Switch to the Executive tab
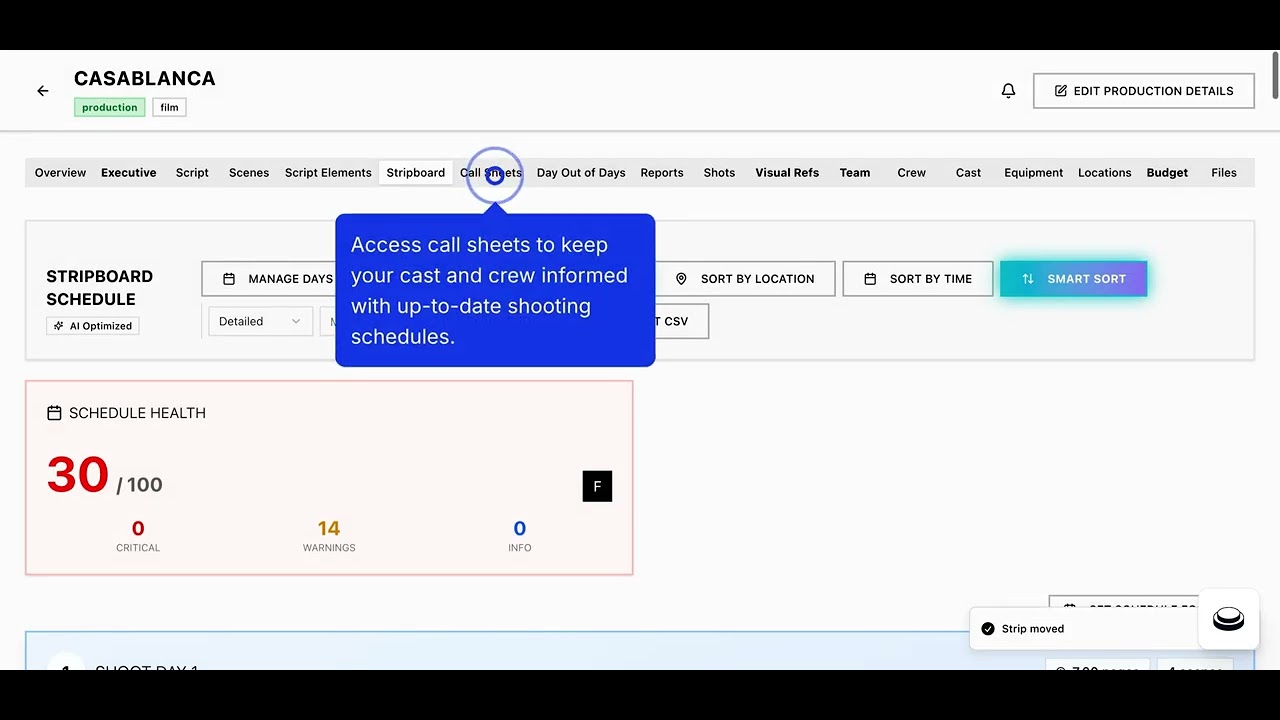Viewport: 1280px width, 720px height. pyautogui.click(x=128, y=173)
